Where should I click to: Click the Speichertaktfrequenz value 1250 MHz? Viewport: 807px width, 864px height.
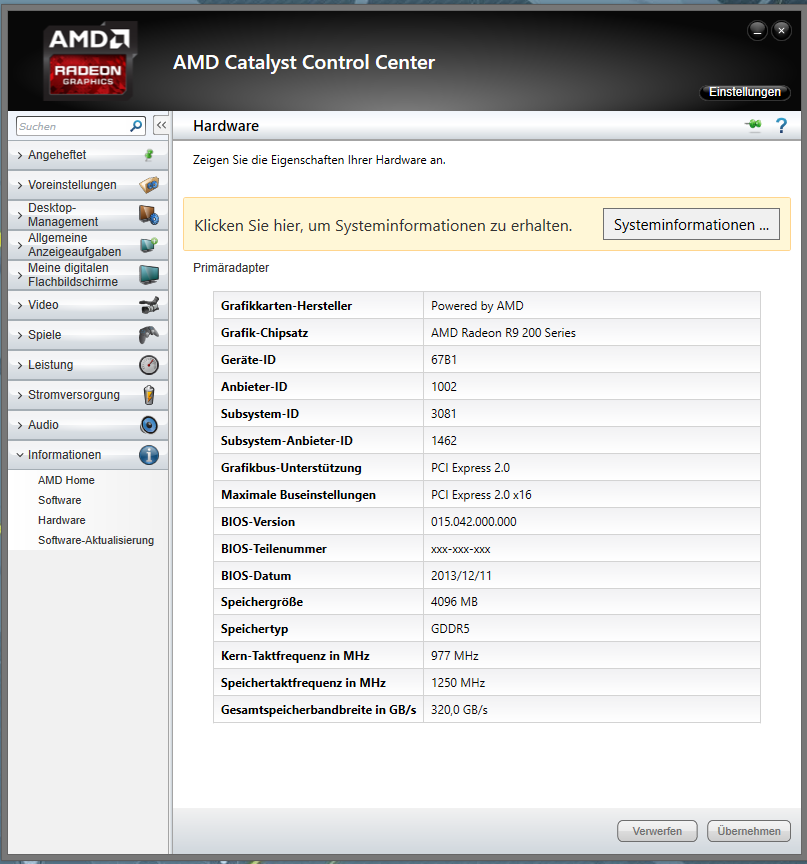coord(458,683)
